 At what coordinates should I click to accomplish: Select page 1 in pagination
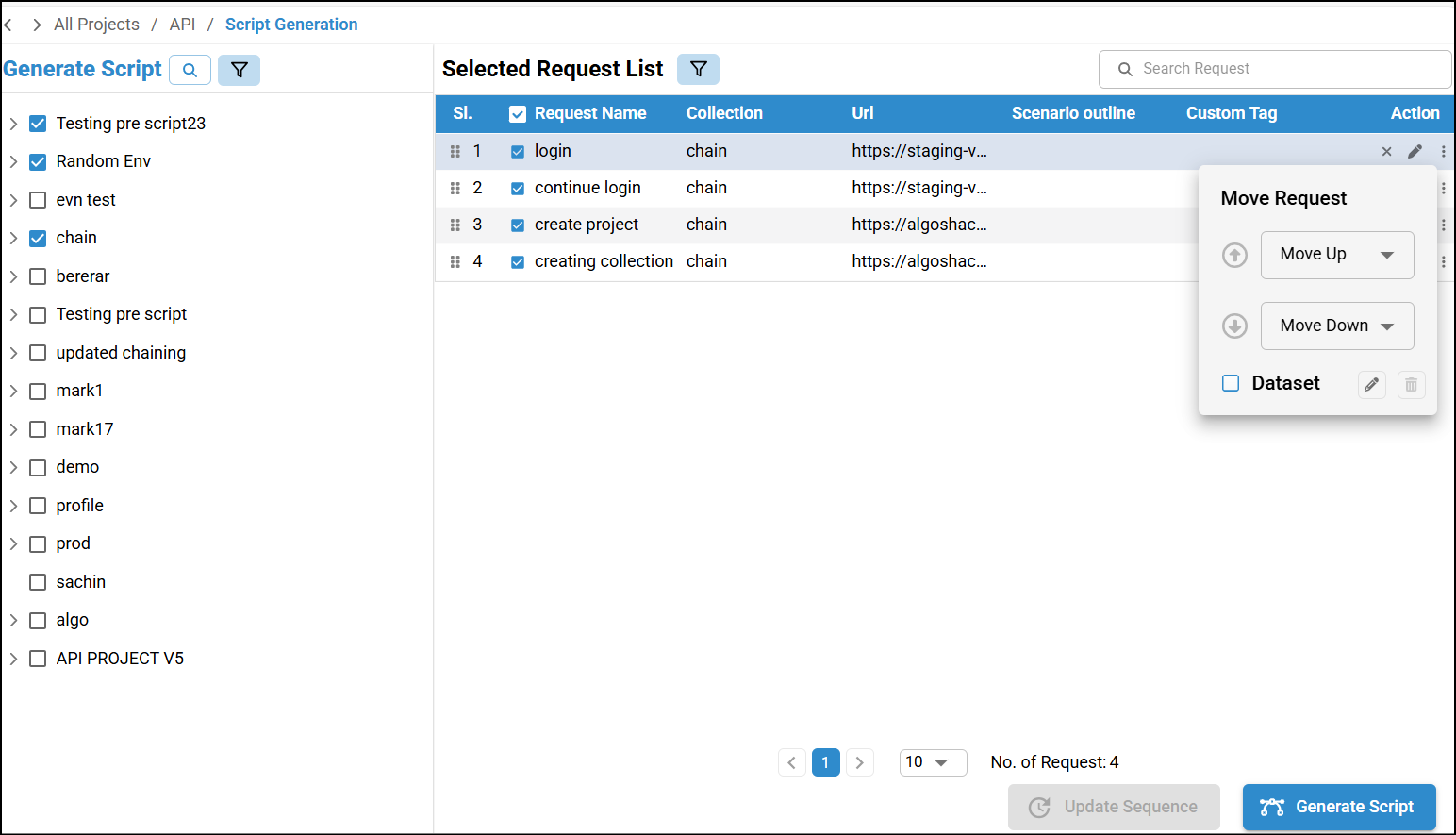[826, 762]
